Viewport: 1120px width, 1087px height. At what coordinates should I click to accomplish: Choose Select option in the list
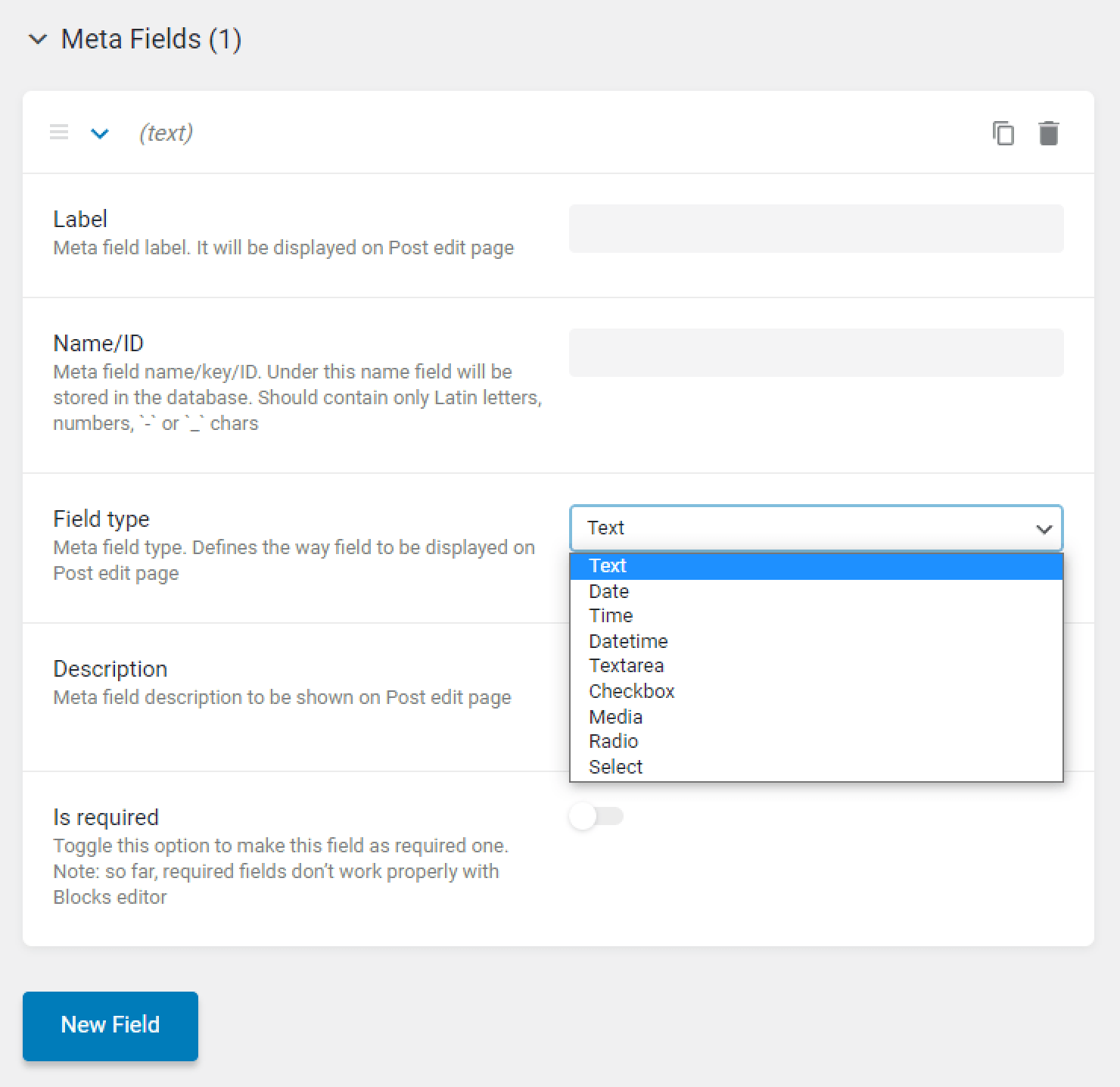coord(817,767)
